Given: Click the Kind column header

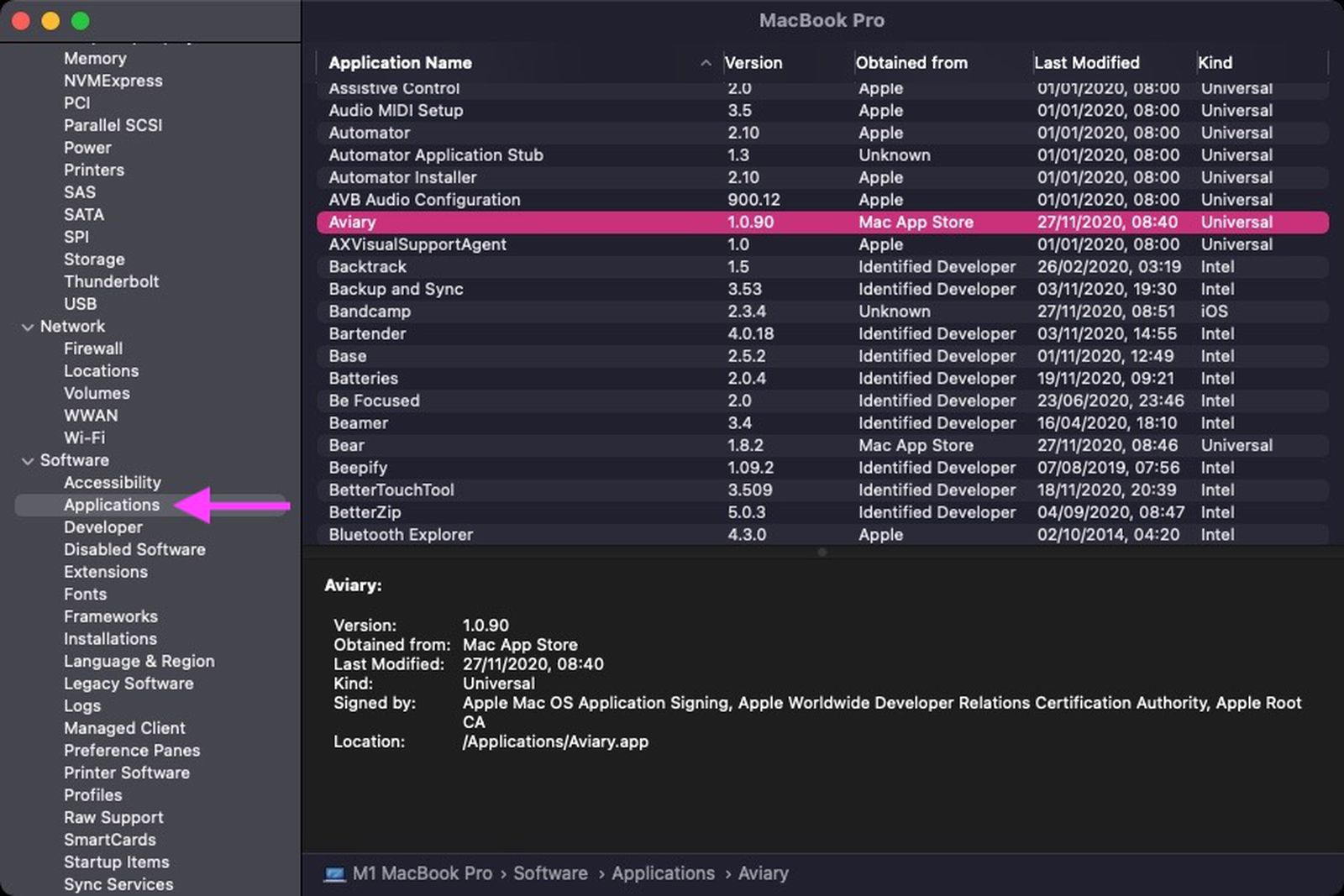Looking at the screenshot, I should 1215,62.
